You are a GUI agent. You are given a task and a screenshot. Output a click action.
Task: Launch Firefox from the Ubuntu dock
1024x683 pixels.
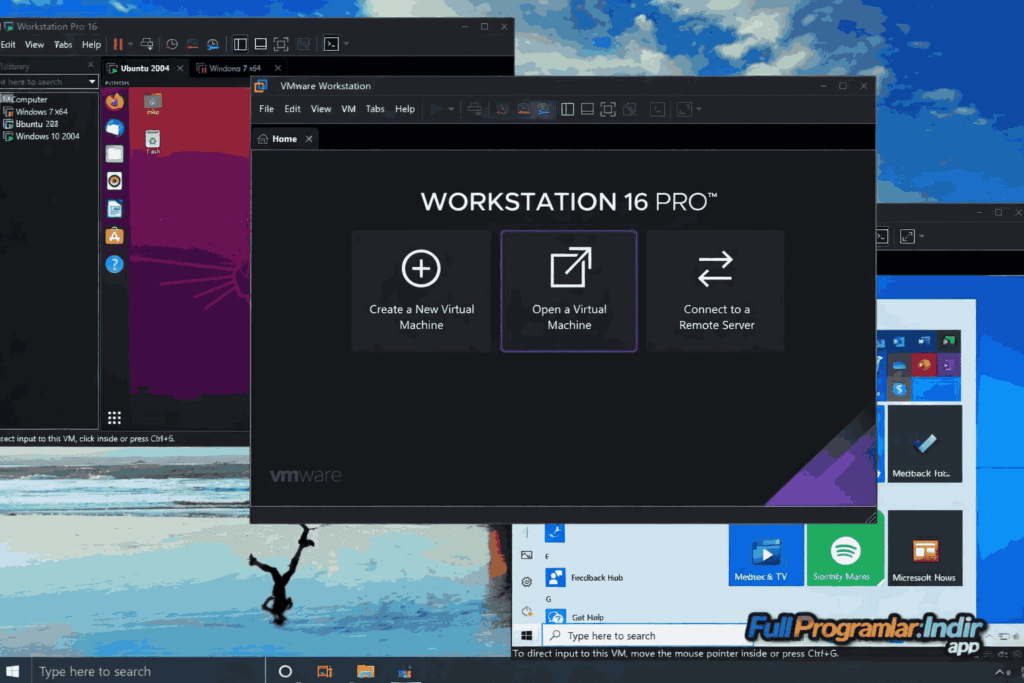click(x=113, y=102)
